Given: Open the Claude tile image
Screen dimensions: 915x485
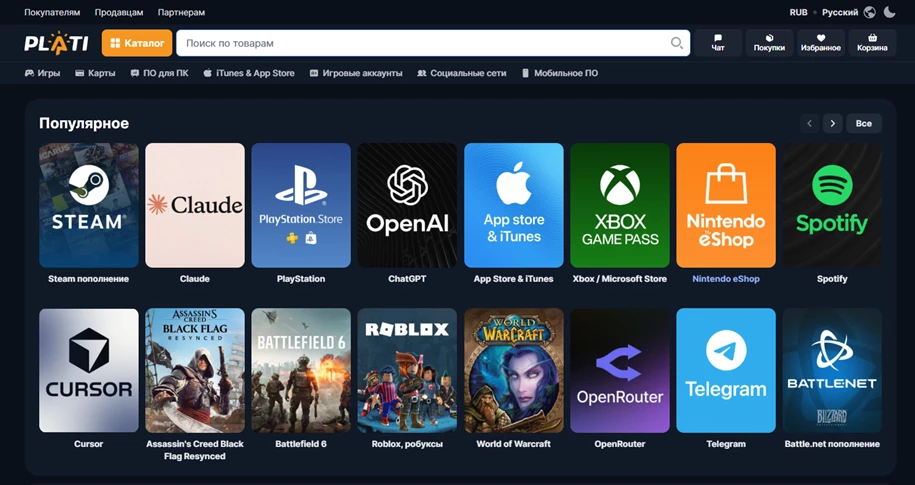Looking at the screenshot, I should (195, 205).
